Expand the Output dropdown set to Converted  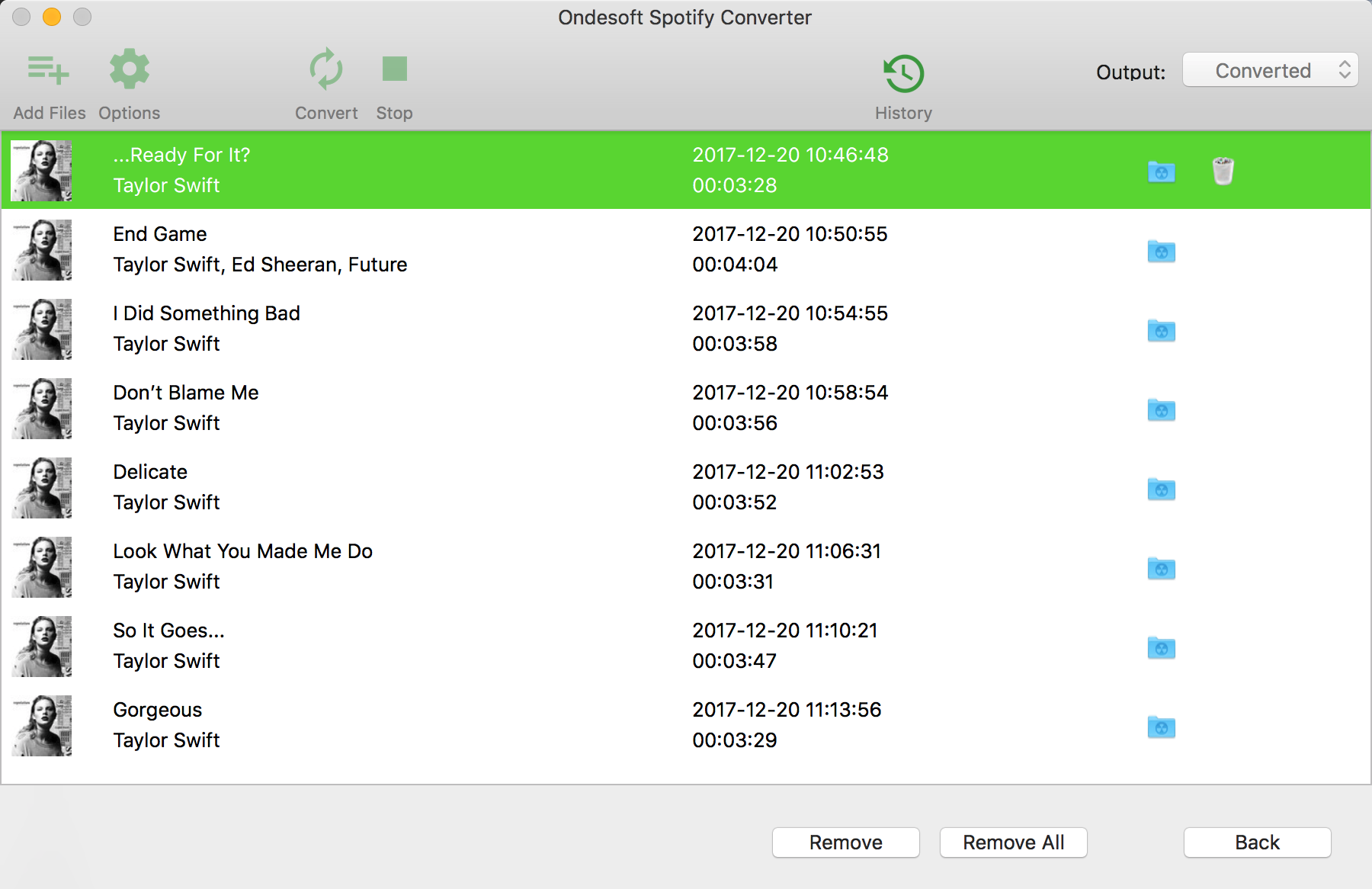1270,70
